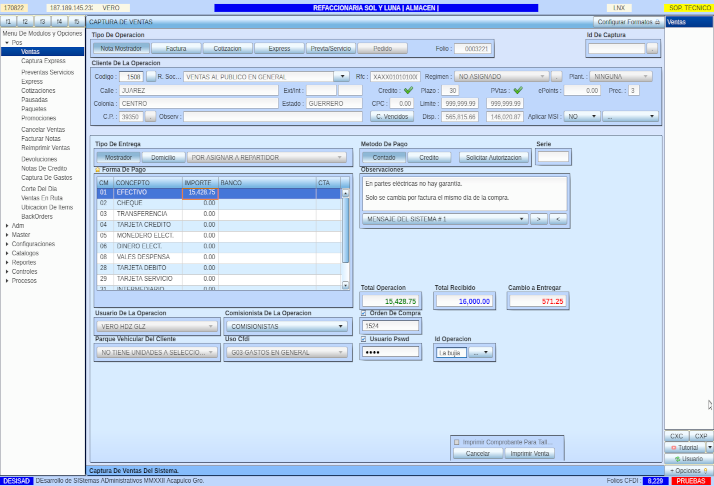The height and width of the screenshot is (486, 714).
Task: Open BackOrders menu item
Action: coord(37,216)
